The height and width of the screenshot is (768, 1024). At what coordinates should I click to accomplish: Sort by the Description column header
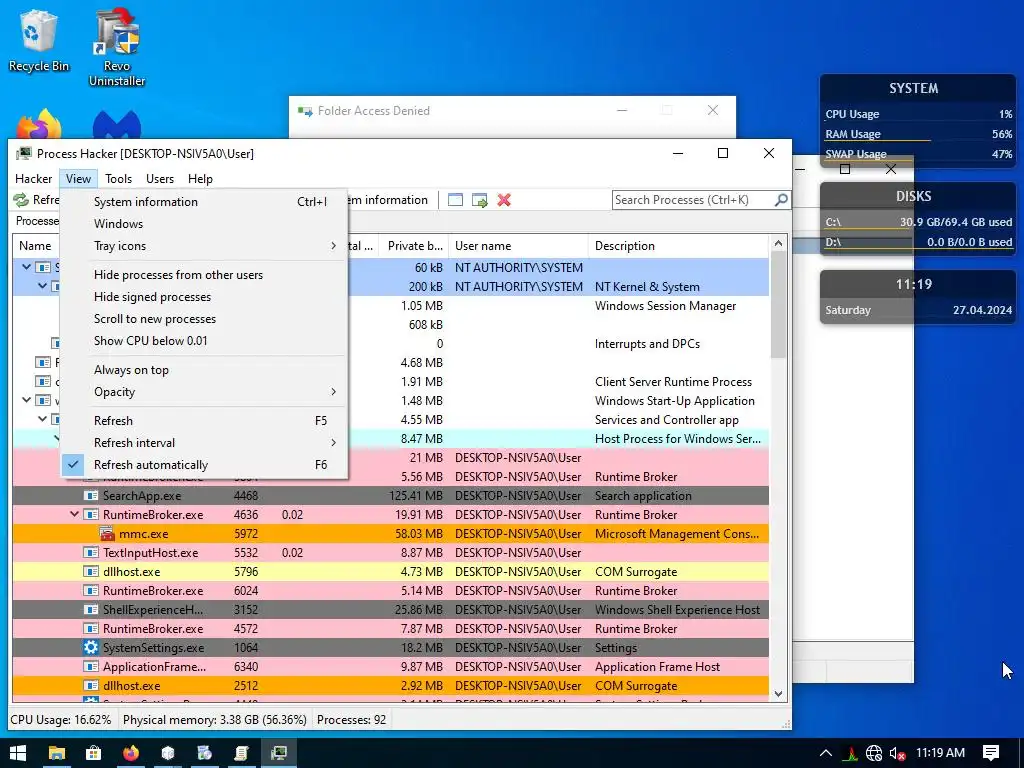point(679,246)
